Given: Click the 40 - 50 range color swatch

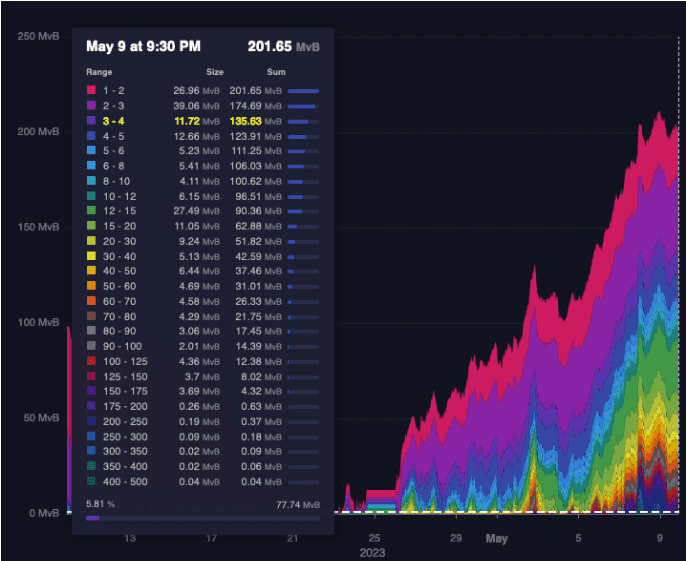Looking at the screenshot, I should 91,270.
